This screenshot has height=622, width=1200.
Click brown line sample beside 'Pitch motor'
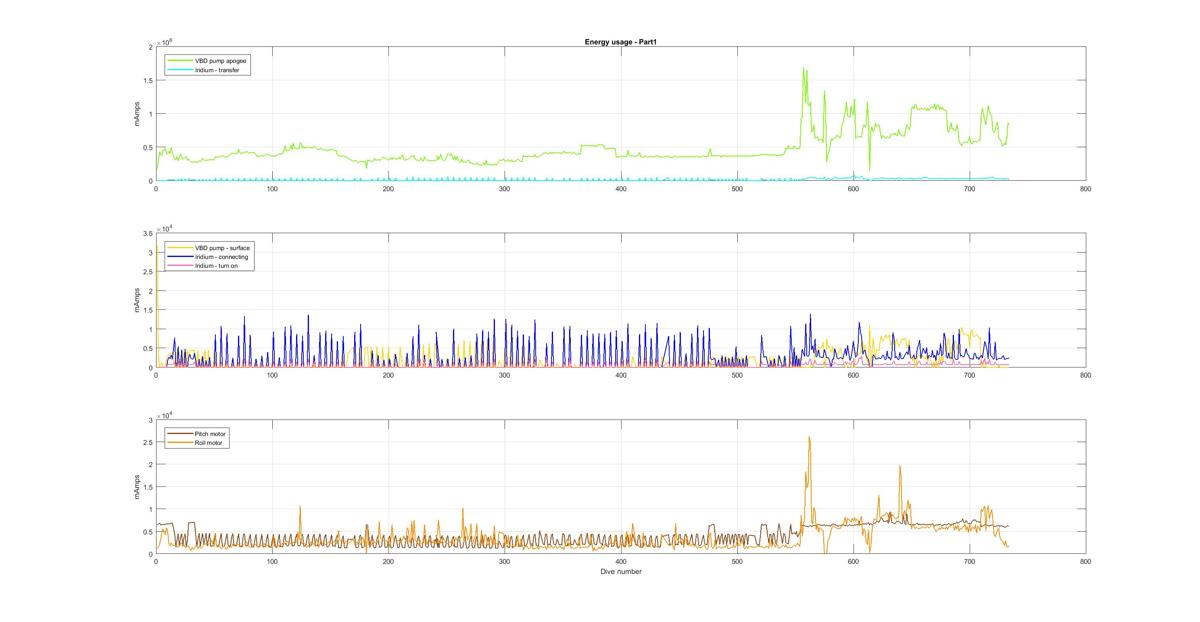180,433
